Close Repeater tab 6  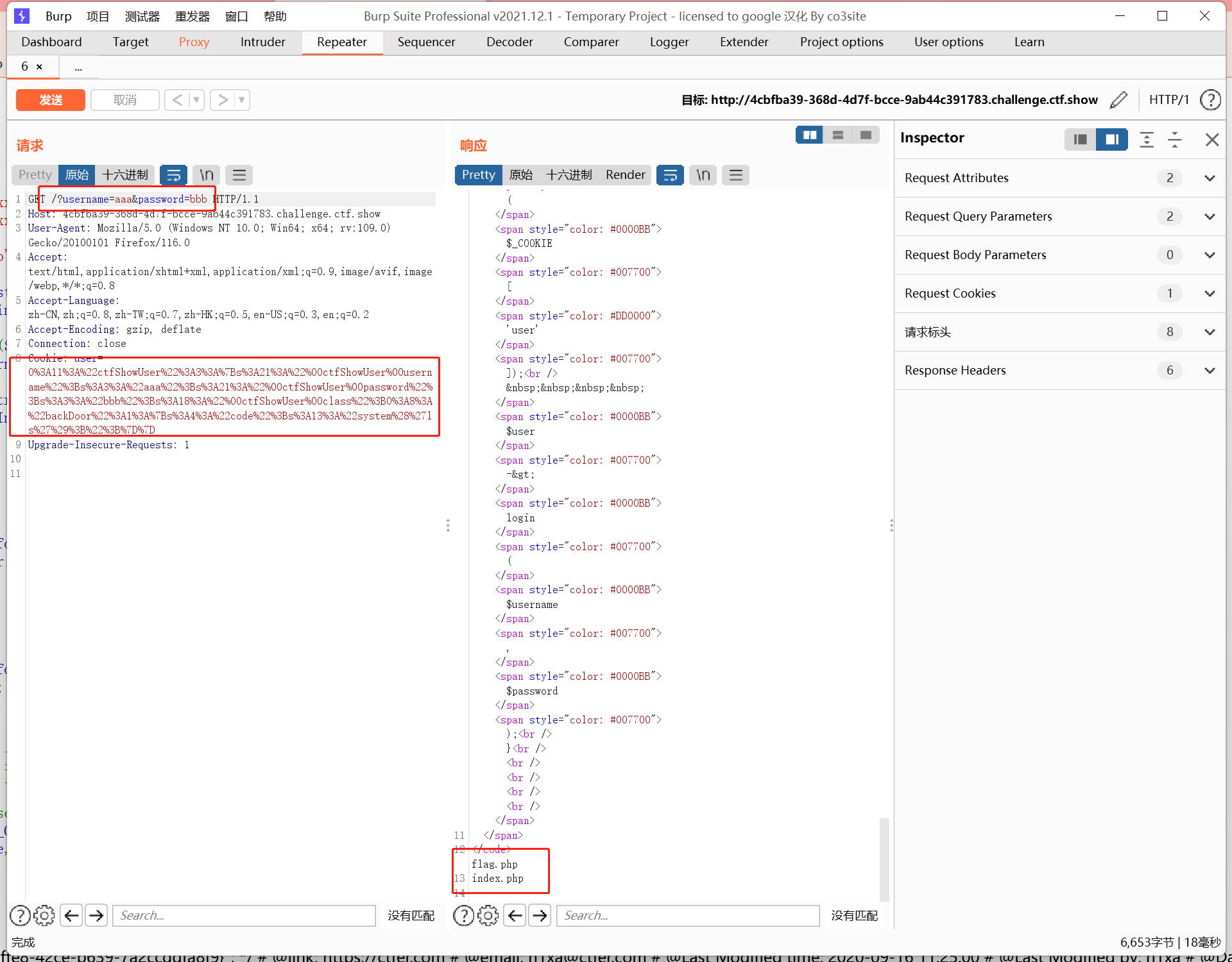(x=39, y=67)
